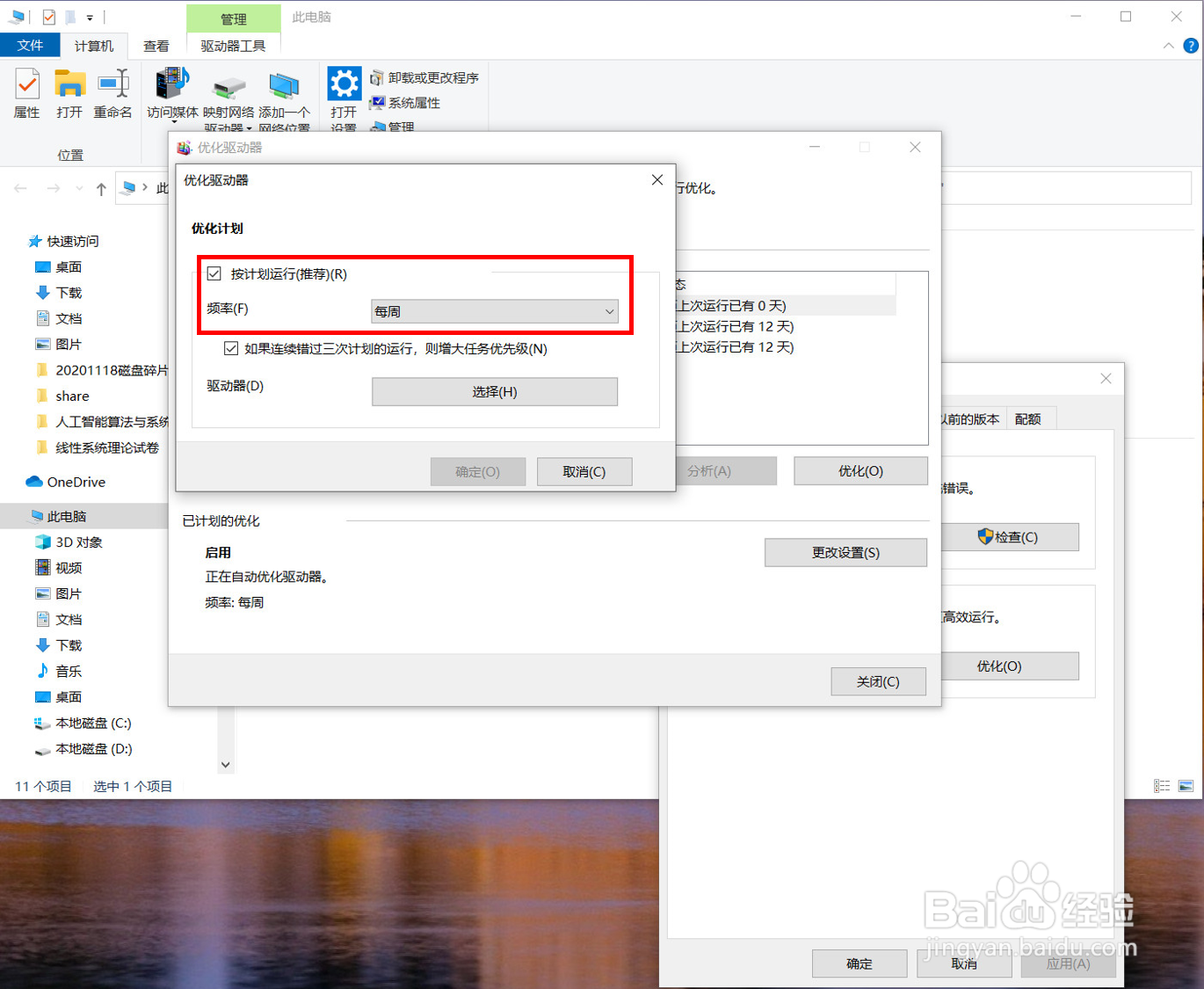Click the 优化(O) button beside 分析(A)
This screenshot has width=1204, height=989.
click(x=860, y=470)
